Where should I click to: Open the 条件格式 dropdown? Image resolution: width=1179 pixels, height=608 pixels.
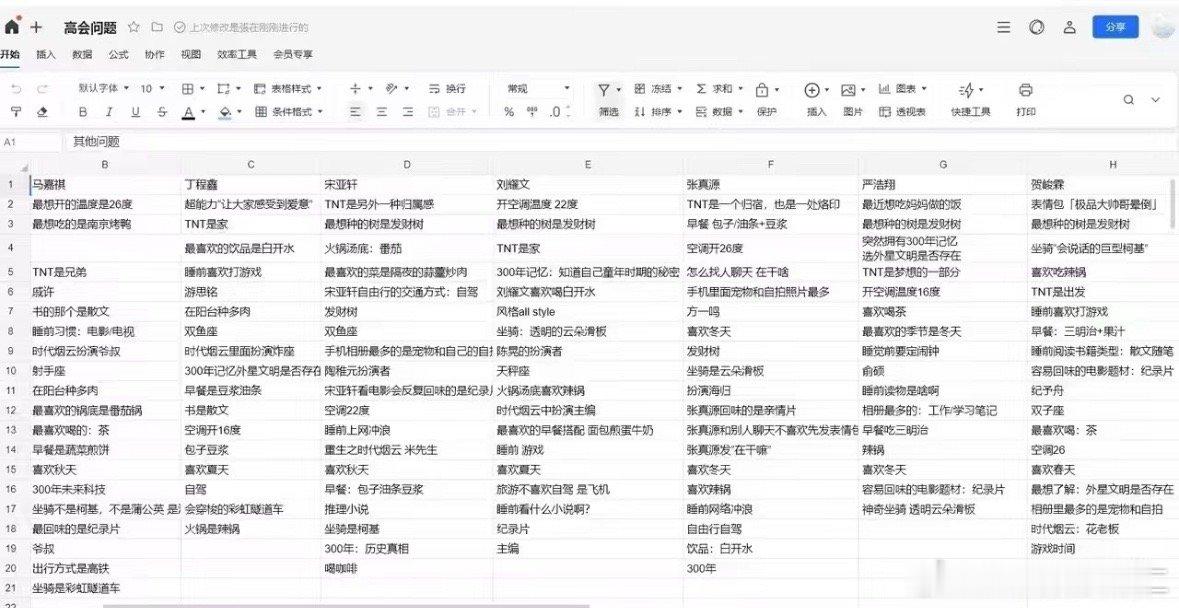[289, 111]
